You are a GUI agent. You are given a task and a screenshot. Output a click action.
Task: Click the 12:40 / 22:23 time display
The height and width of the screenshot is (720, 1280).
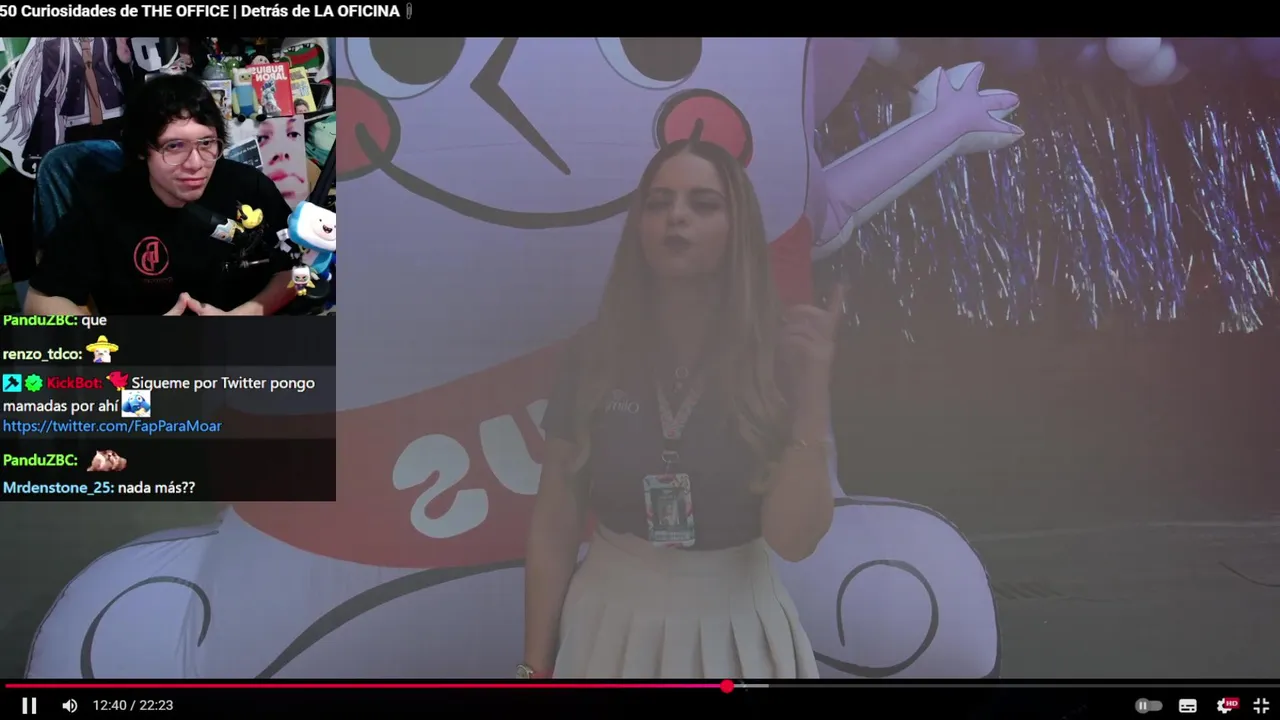(x=133, y=706)
